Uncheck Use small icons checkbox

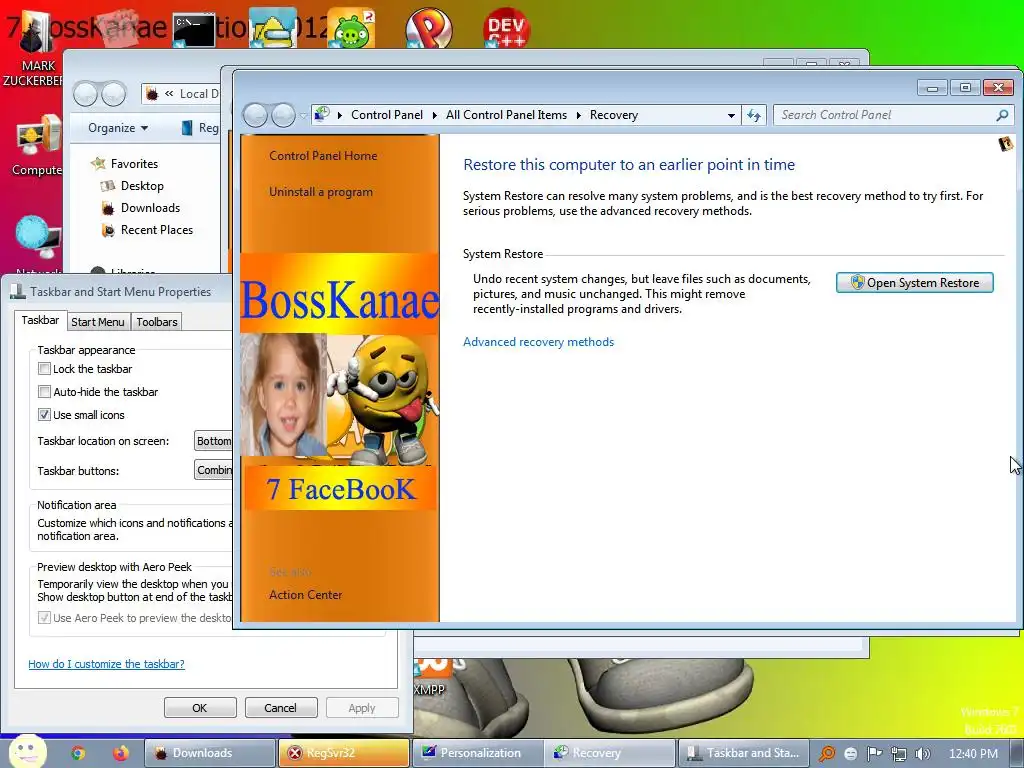point(44,415)
